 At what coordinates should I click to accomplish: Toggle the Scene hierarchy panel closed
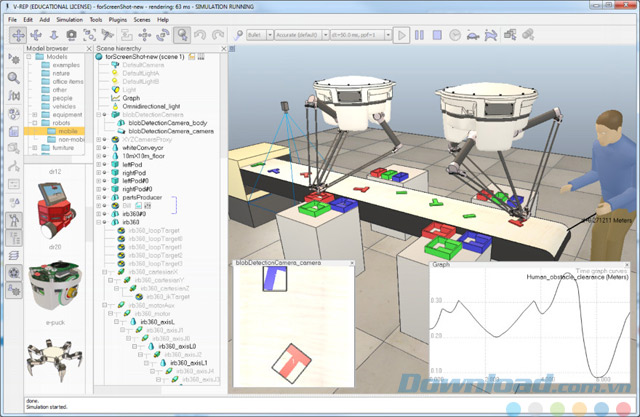(x=226, y=49)
